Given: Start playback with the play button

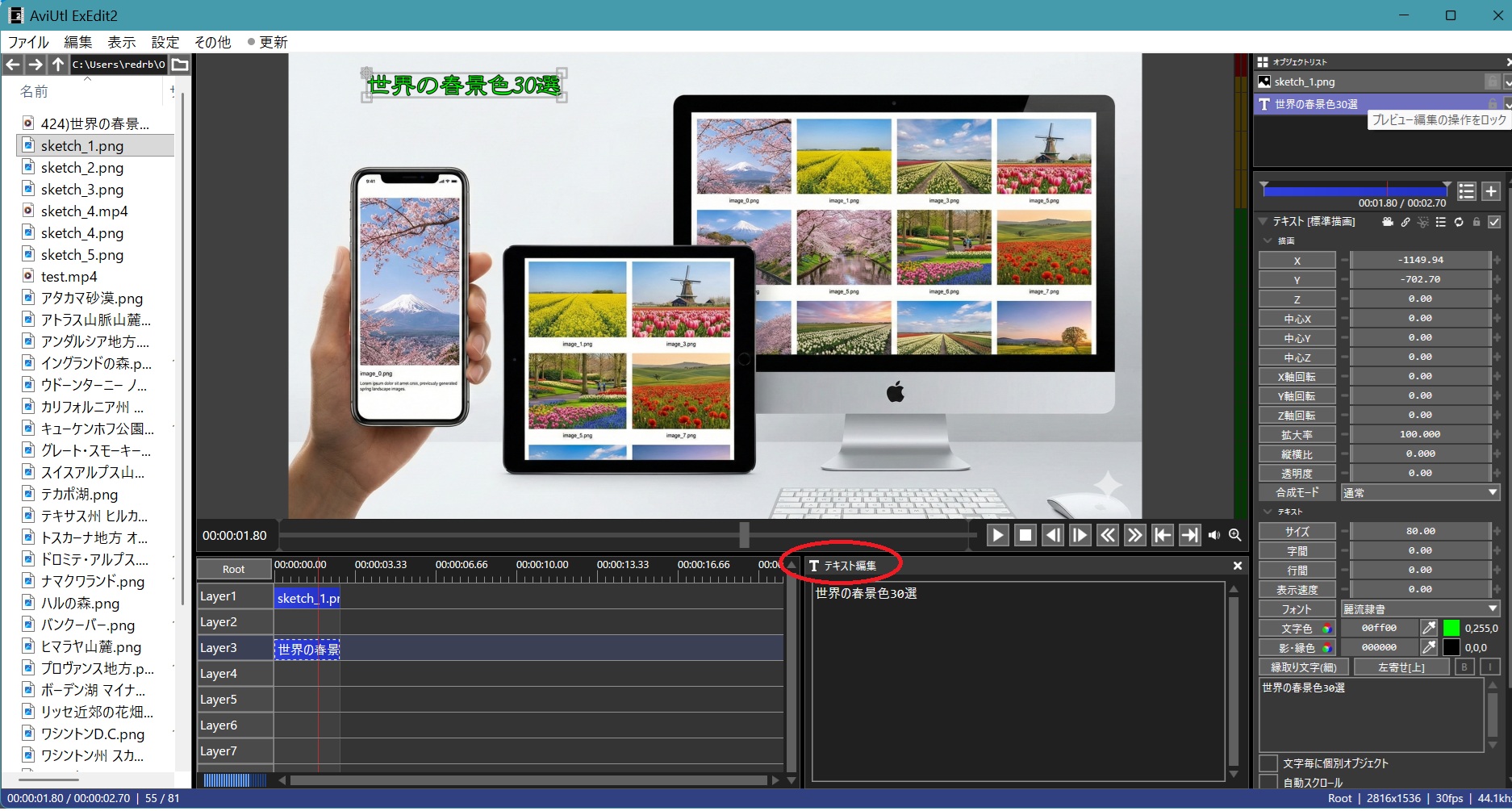Looking at the screenshot, I should 997,535.
